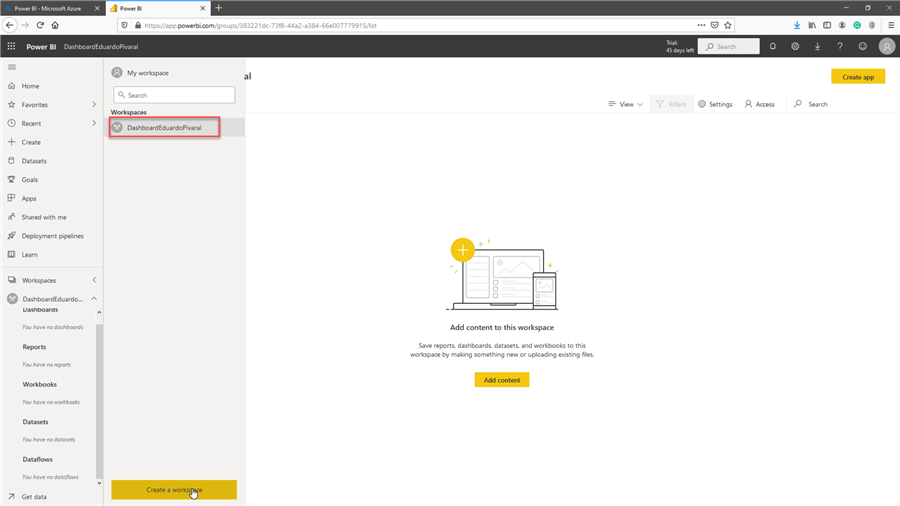Screen dimensions: 900x506
Task: Open Shared with me
Action: 44,217
